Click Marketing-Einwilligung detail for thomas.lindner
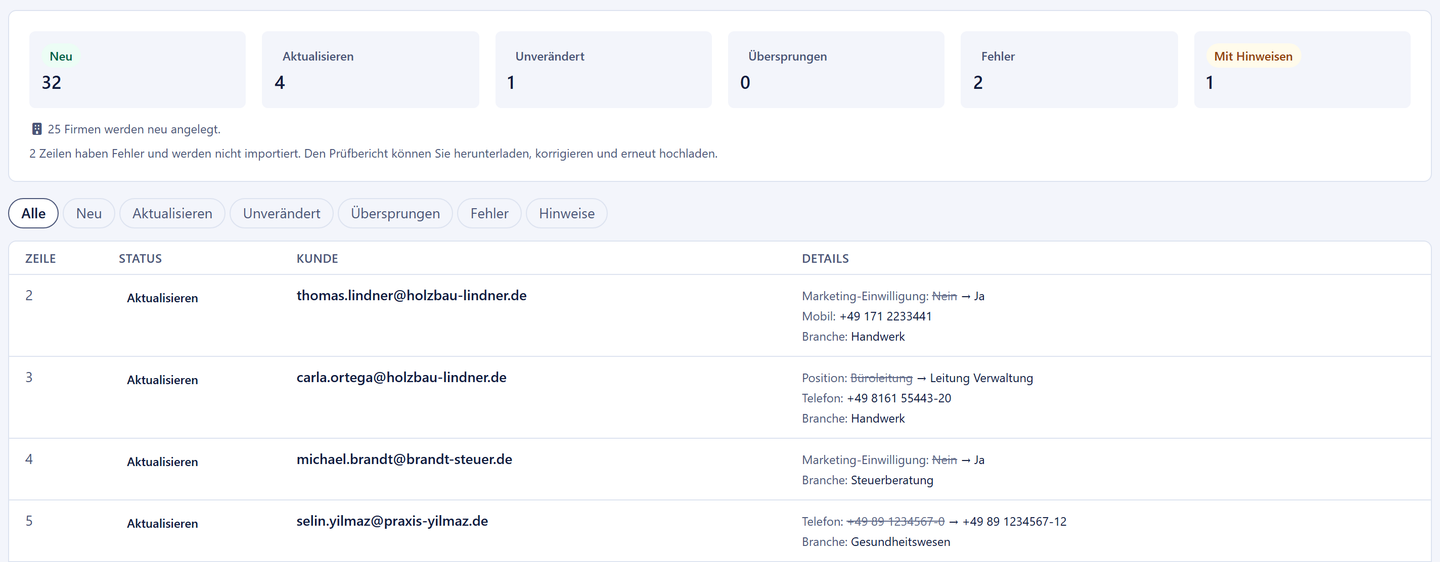 pyautogui.click(x=893, y=296)
